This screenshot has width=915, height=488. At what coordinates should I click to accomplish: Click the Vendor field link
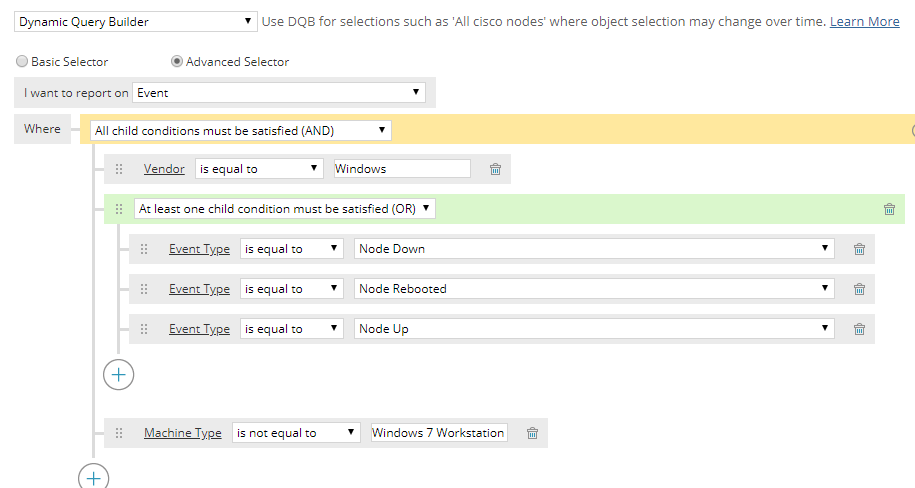coord(164,169)
